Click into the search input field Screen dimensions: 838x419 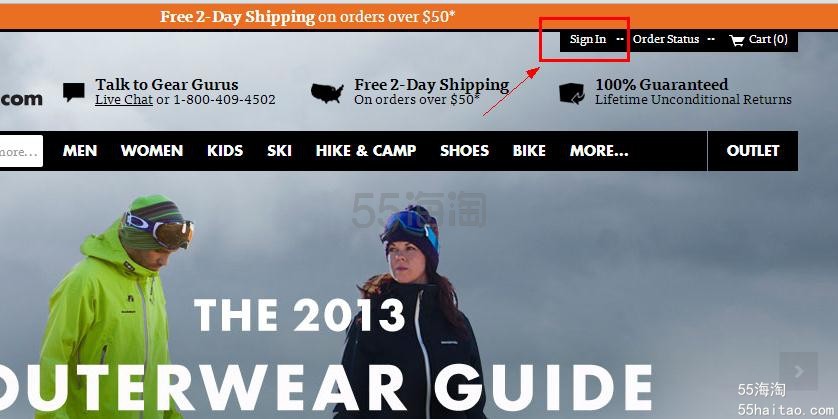pos(21,151)
